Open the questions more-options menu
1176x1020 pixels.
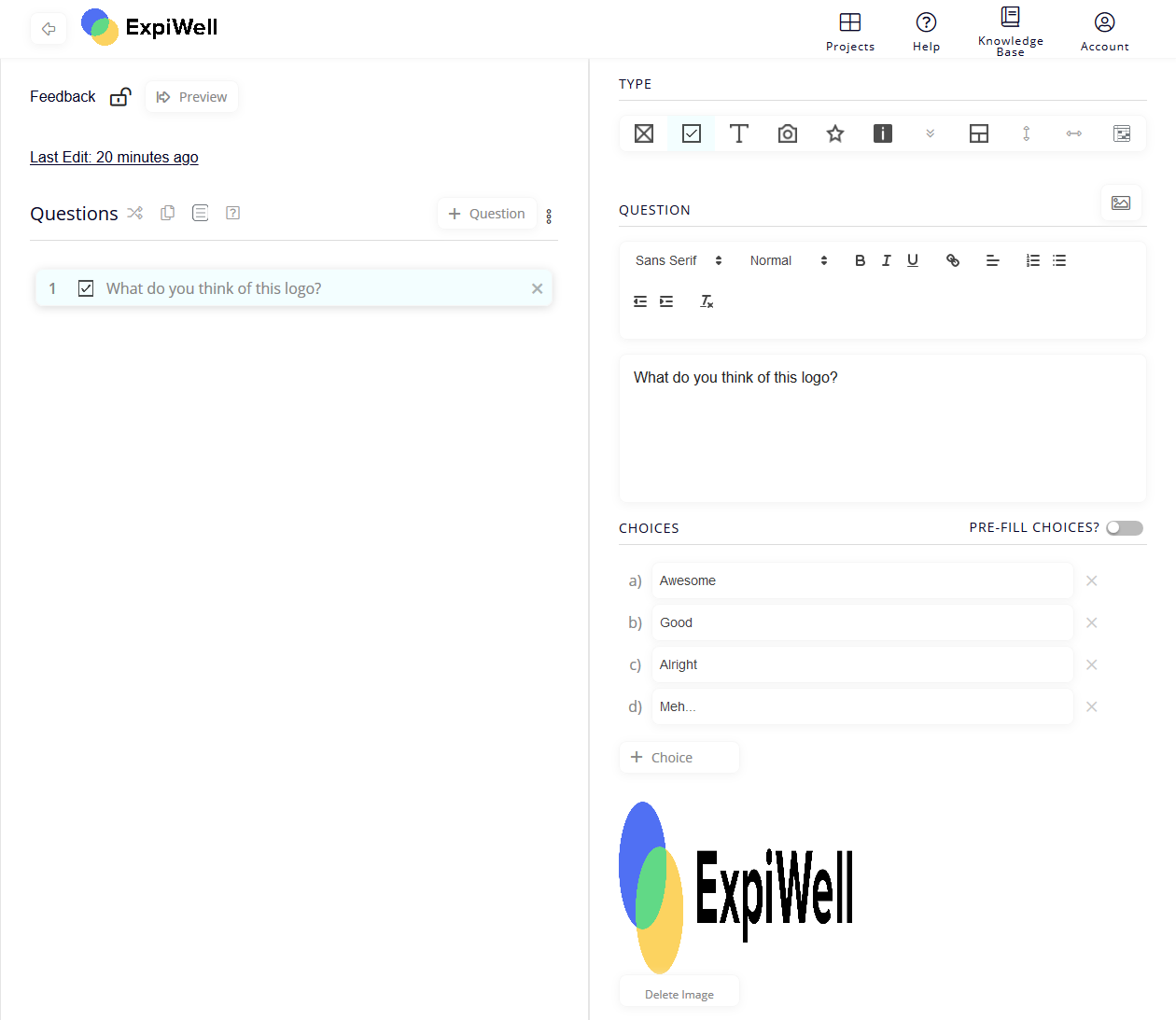pos(549,217)
